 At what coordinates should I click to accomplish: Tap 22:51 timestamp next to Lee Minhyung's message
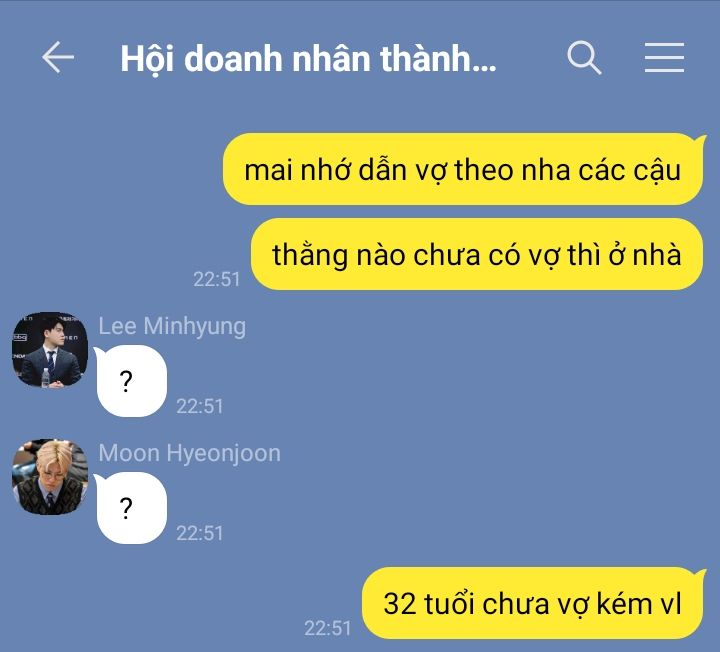click(x=200, y=406)
